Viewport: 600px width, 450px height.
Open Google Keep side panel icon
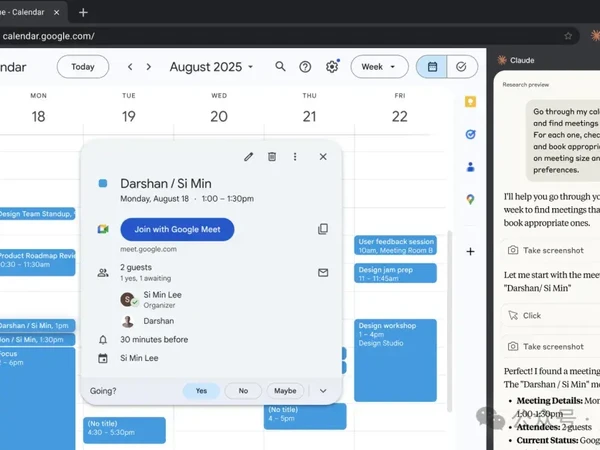point(470,102)
